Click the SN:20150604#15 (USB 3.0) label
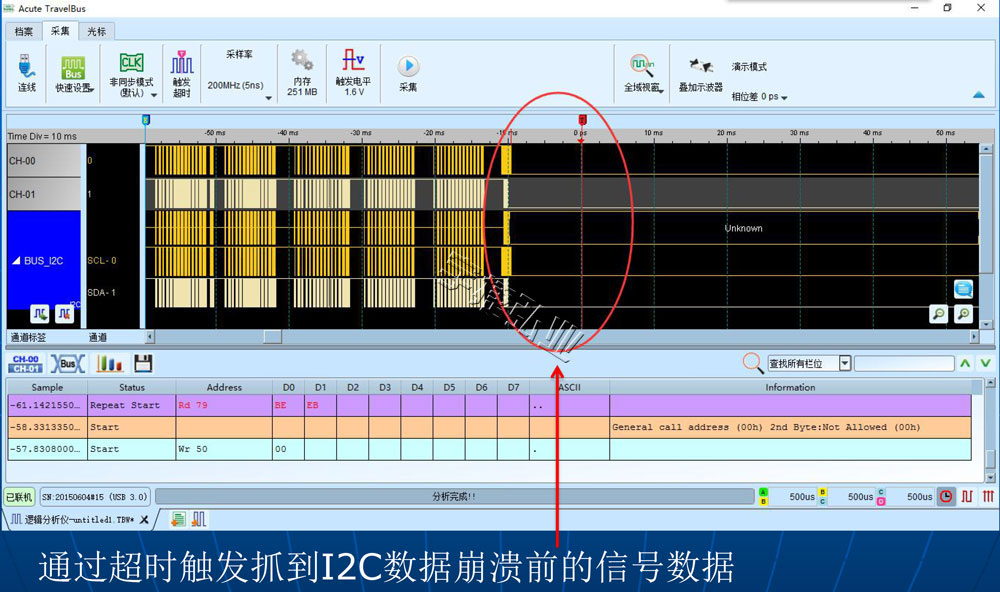 [94, 496]
